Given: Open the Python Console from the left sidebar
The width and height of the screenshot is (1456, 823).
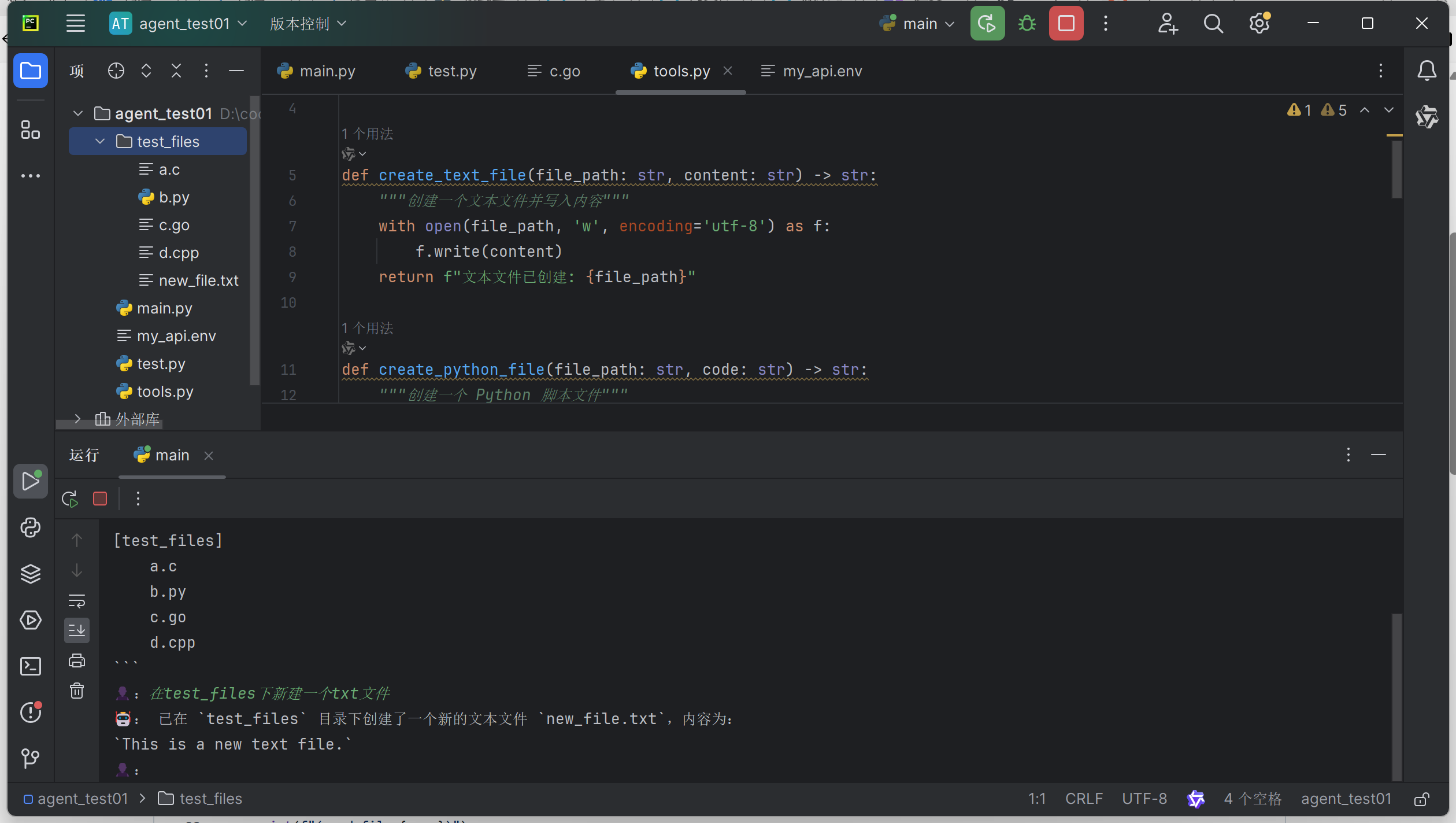Looking at the screenshot, I should click(30, 527).
